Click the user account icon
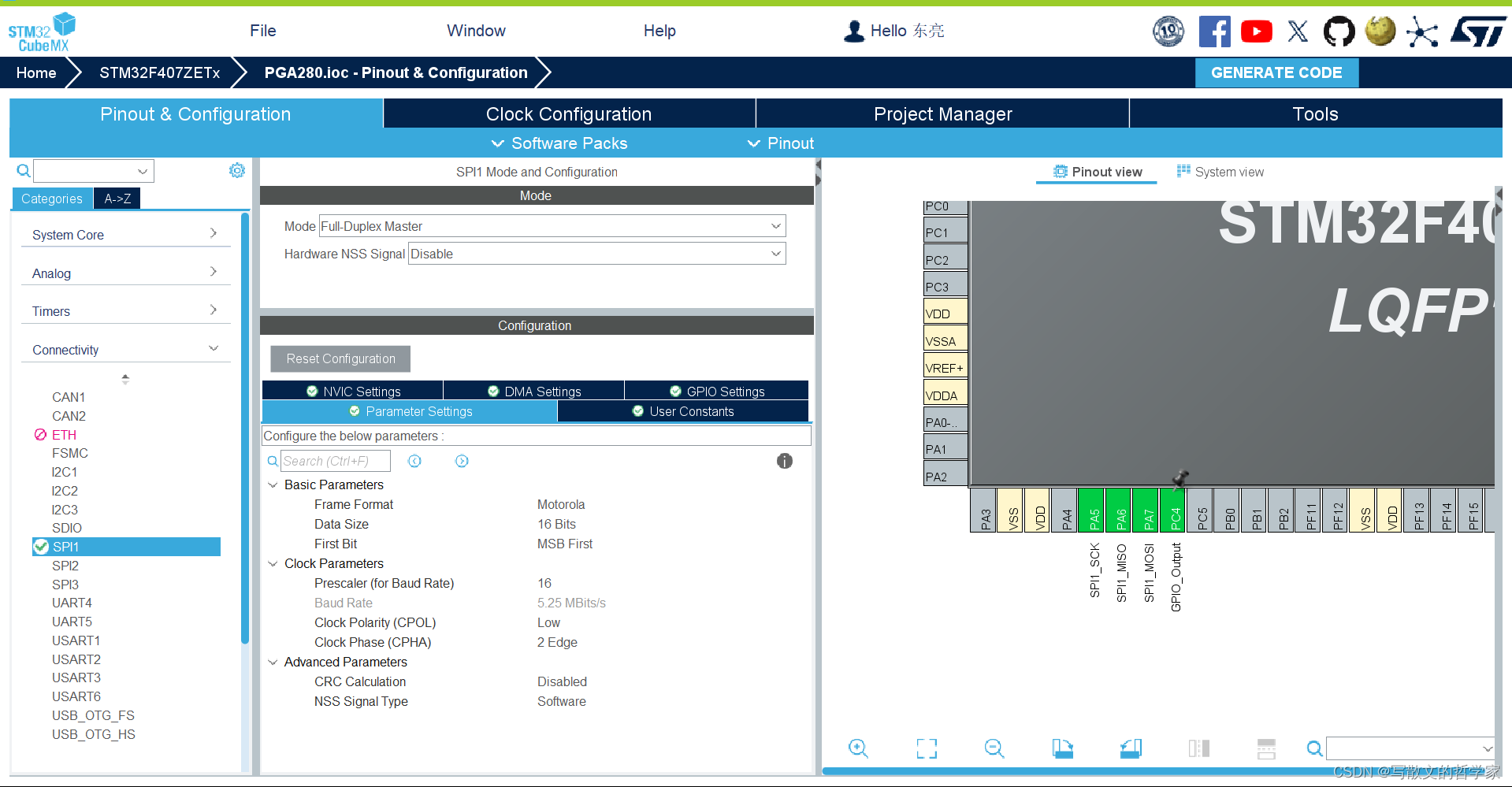Viewport: 1512px width, 787px height. coord(853,31)
